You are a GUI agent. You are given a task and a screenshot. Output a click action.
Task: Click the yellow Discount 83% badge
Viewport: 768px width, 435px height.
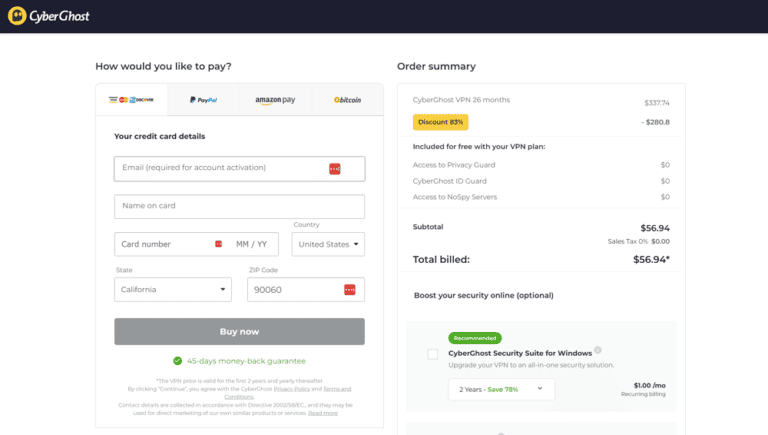[440, 122]
